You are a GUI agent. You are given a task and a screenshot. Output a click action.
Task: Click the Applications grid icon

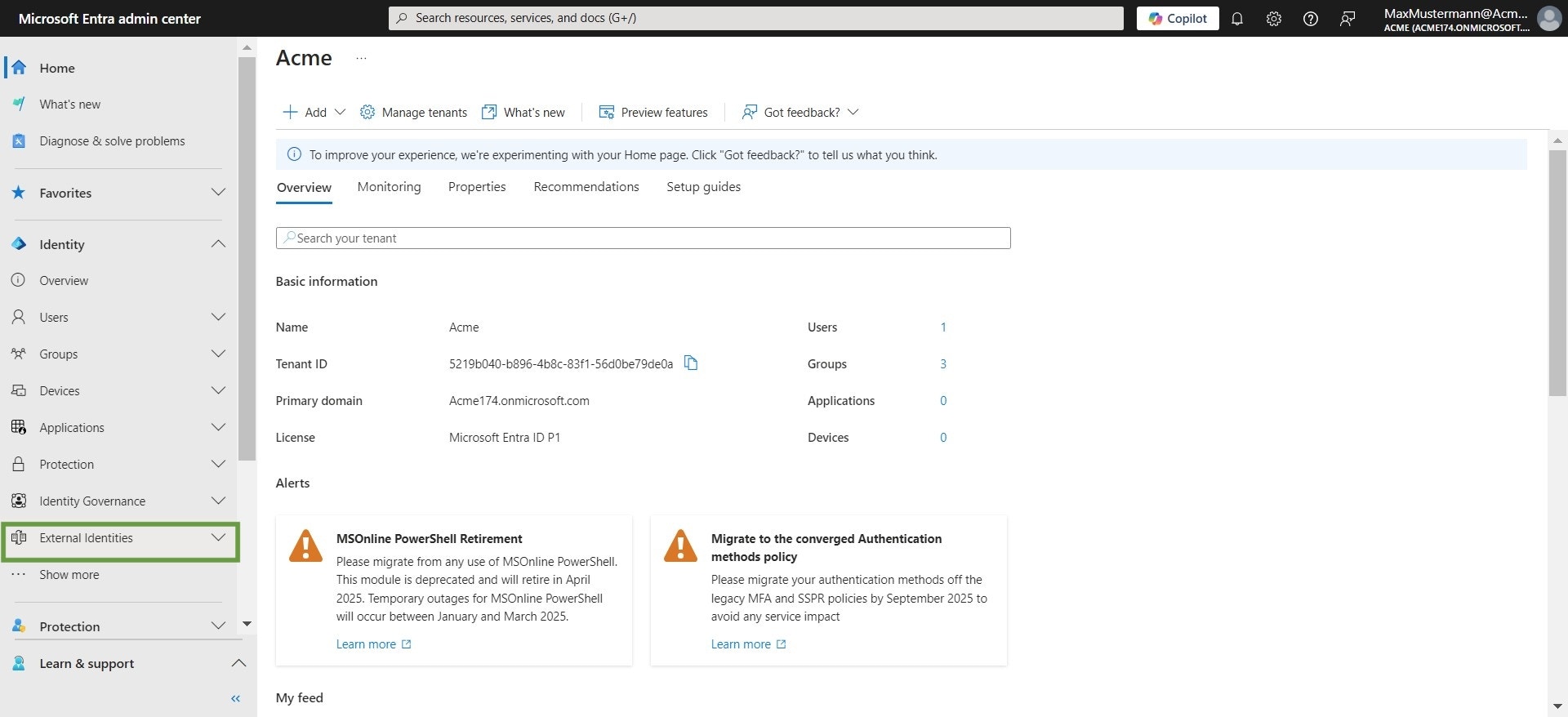pos(19,427)
